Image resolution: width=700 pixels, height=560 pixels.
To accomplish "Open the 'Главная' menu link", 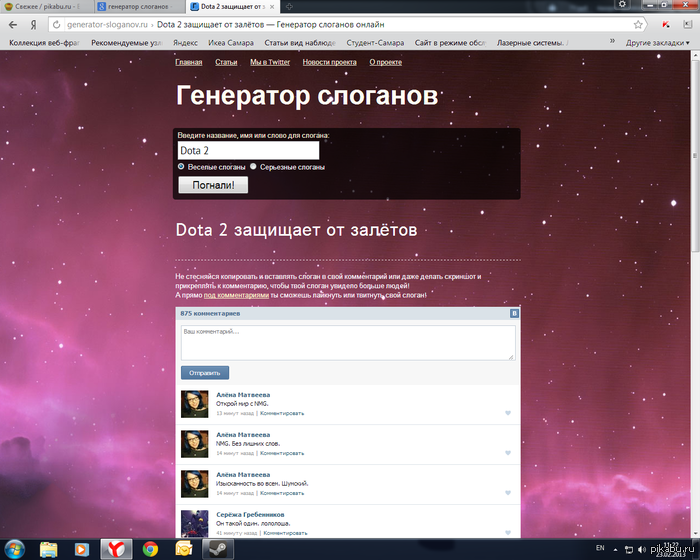I will coord(188,62).
